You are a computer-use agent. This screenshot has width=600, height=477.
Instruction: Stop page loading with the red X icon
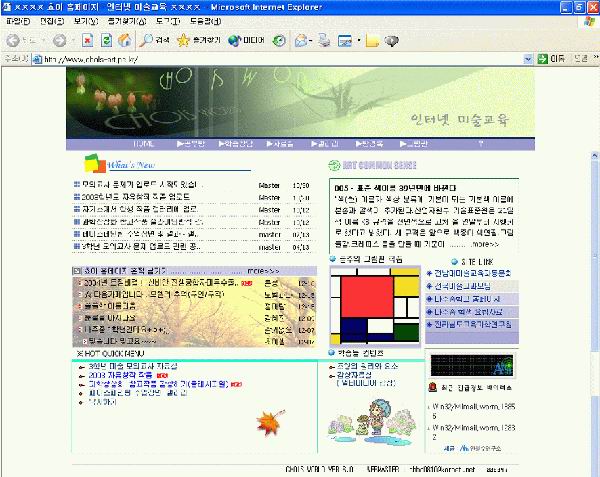point(88,40)
